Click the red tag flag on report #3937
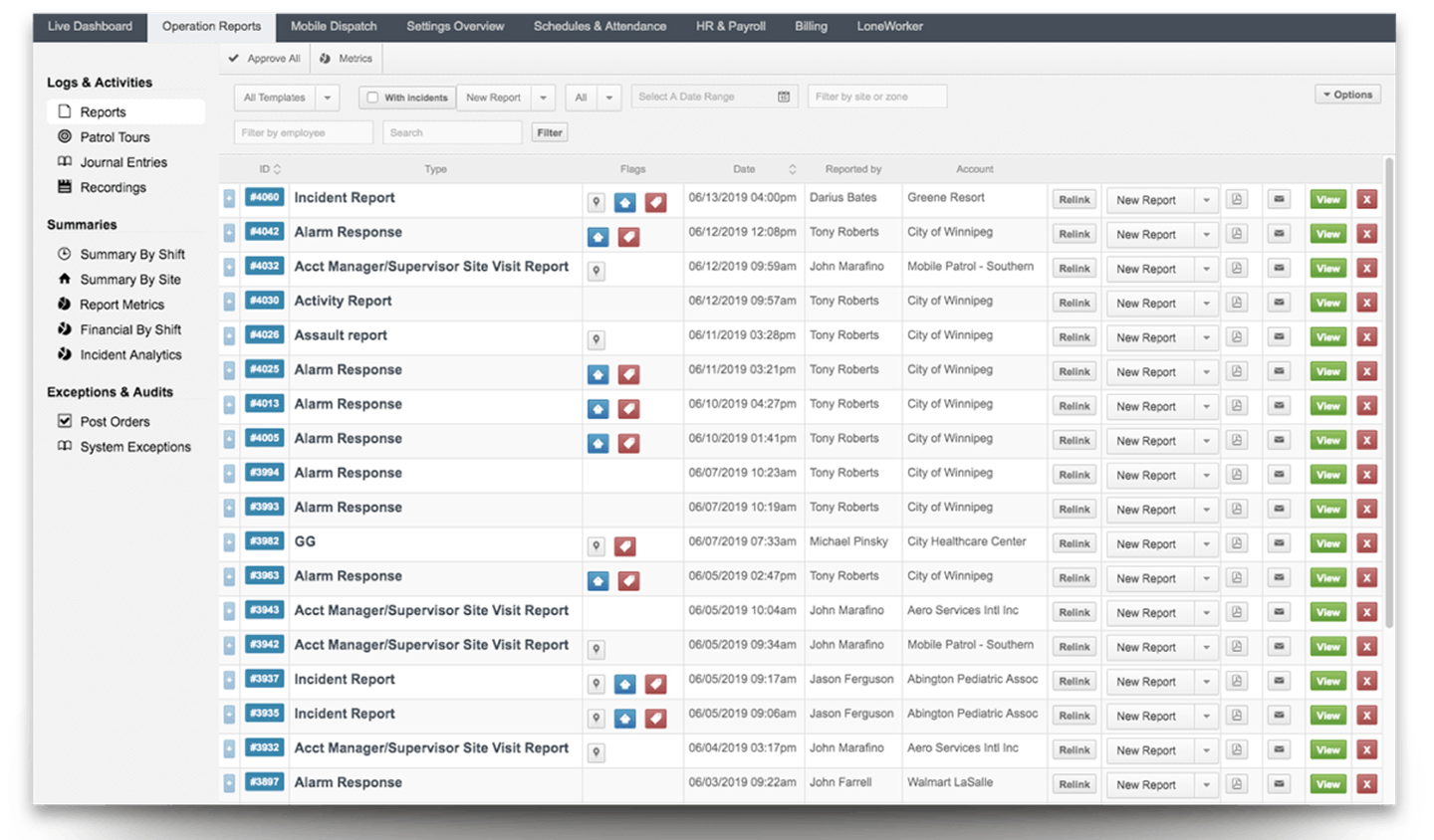Screen dimensions: 1434x840 (655, 684)
